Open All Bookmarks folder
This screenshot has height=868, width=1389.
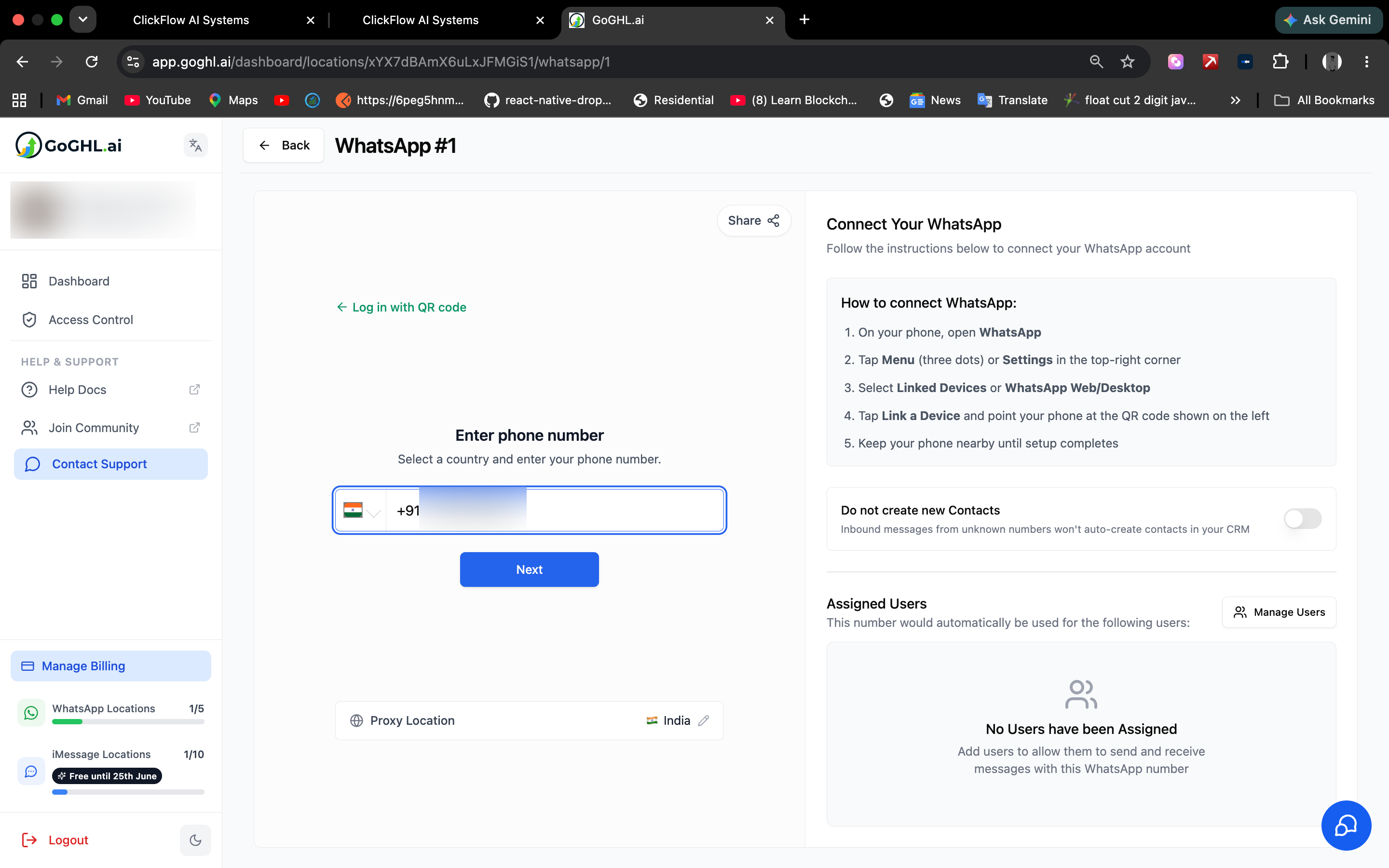[x=1324, y=100]
